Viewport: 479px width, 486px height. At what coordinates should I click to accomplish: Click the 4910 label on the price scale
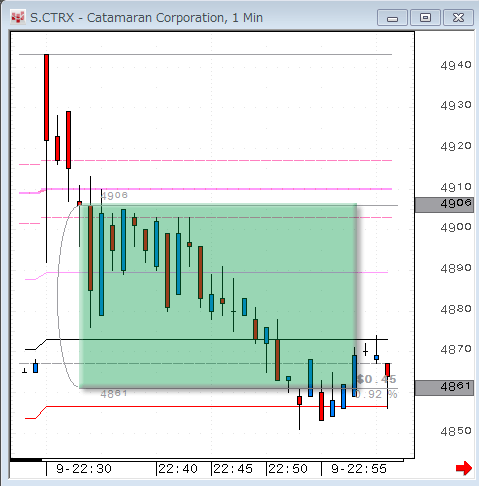pyautogui.click(x=456, y=187)
